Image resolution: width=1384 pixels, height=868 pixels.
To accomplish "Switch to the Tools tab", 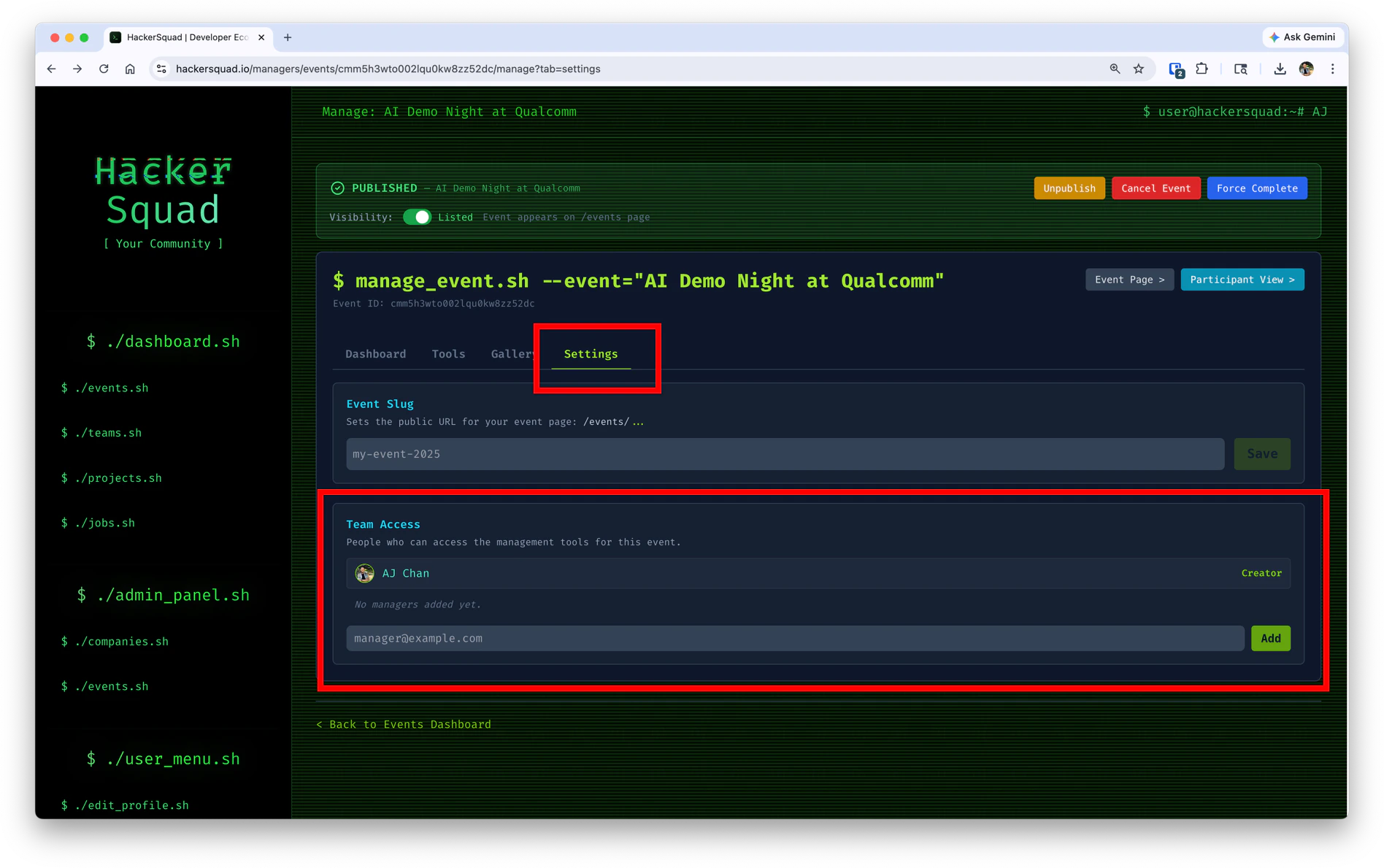I will point(448,354).
